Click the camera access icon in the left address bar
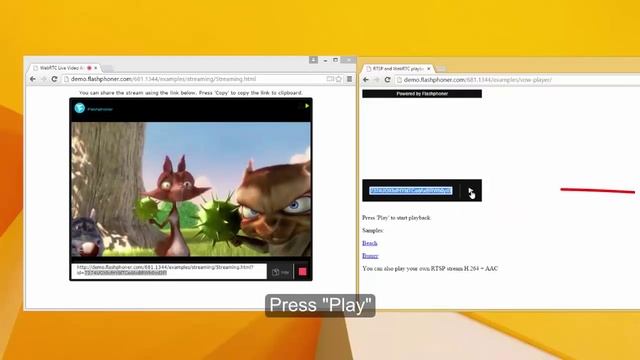640x360 pixels. pos(330,79)
